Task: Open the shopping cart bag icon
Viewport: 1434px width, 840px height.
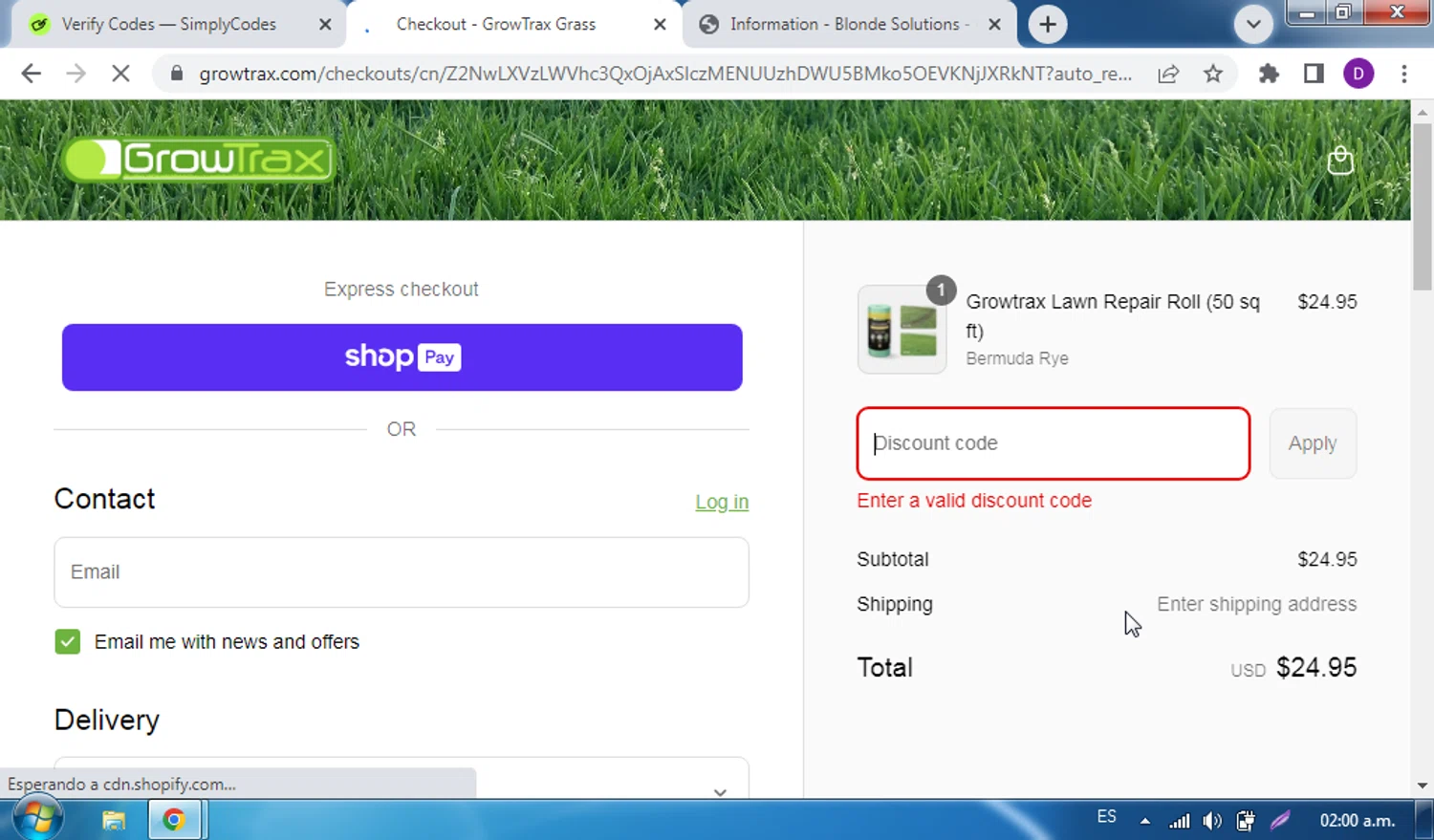Action: 1340,160
